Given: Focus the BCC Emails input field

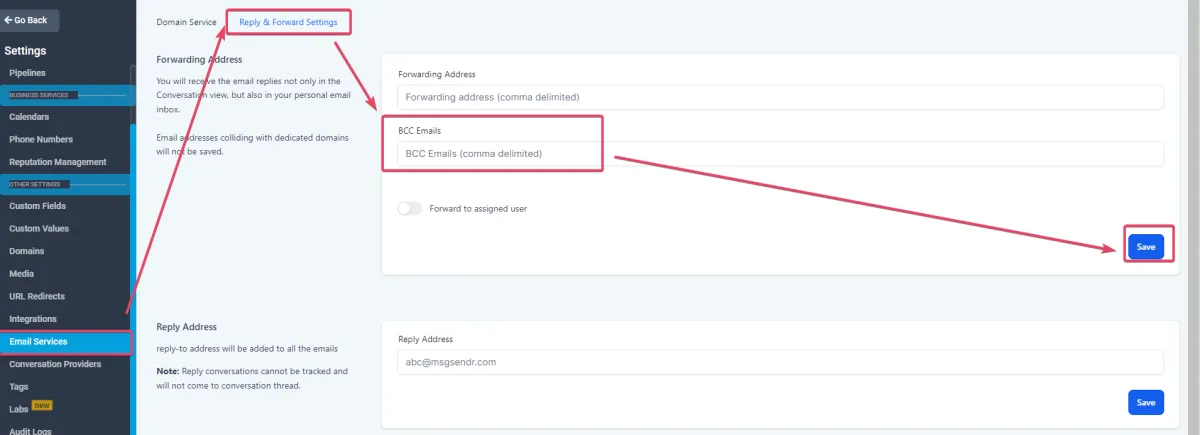Looking at the screenshot, I should (772, 154).
